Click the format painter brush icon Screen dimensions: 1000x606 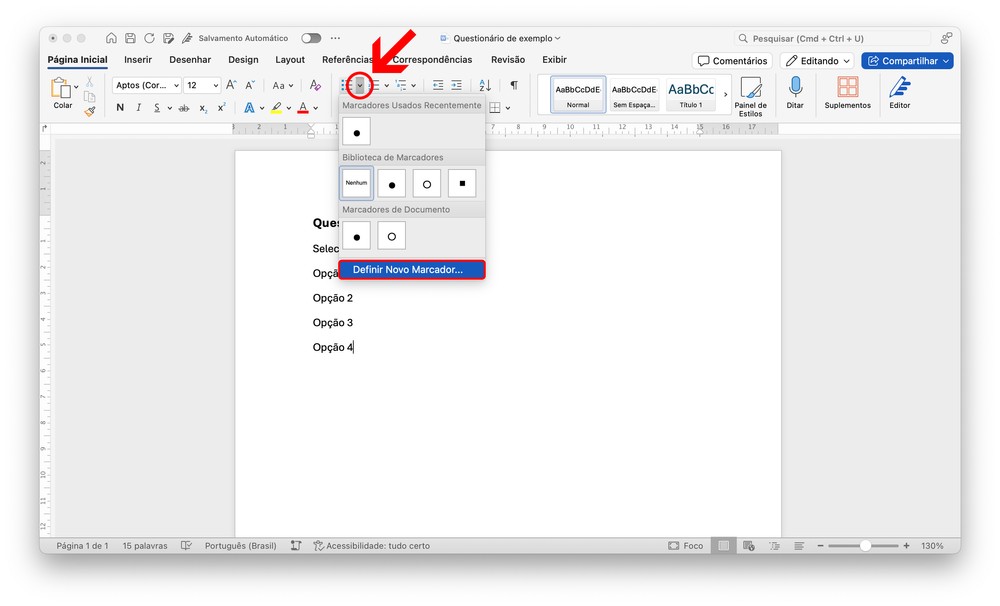(90, 111)
